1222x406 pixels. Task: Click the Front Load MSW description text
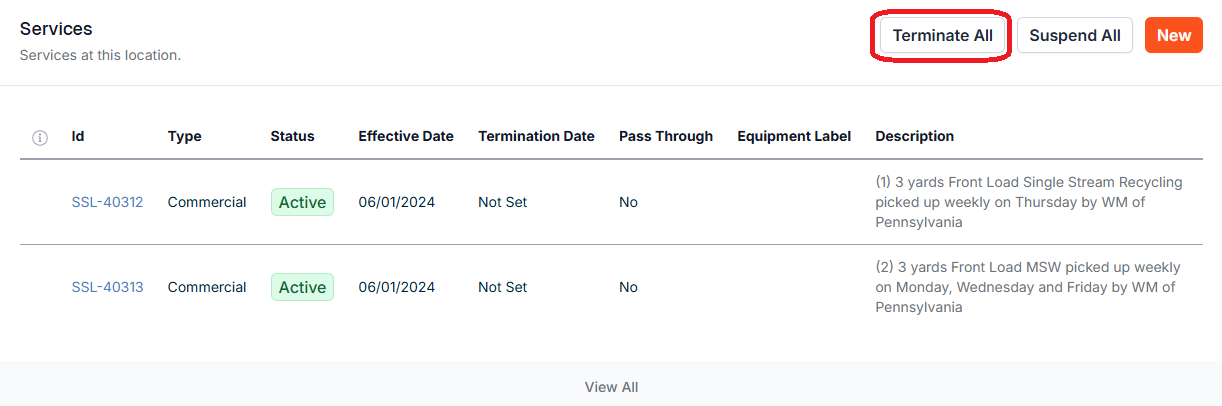1027,287
